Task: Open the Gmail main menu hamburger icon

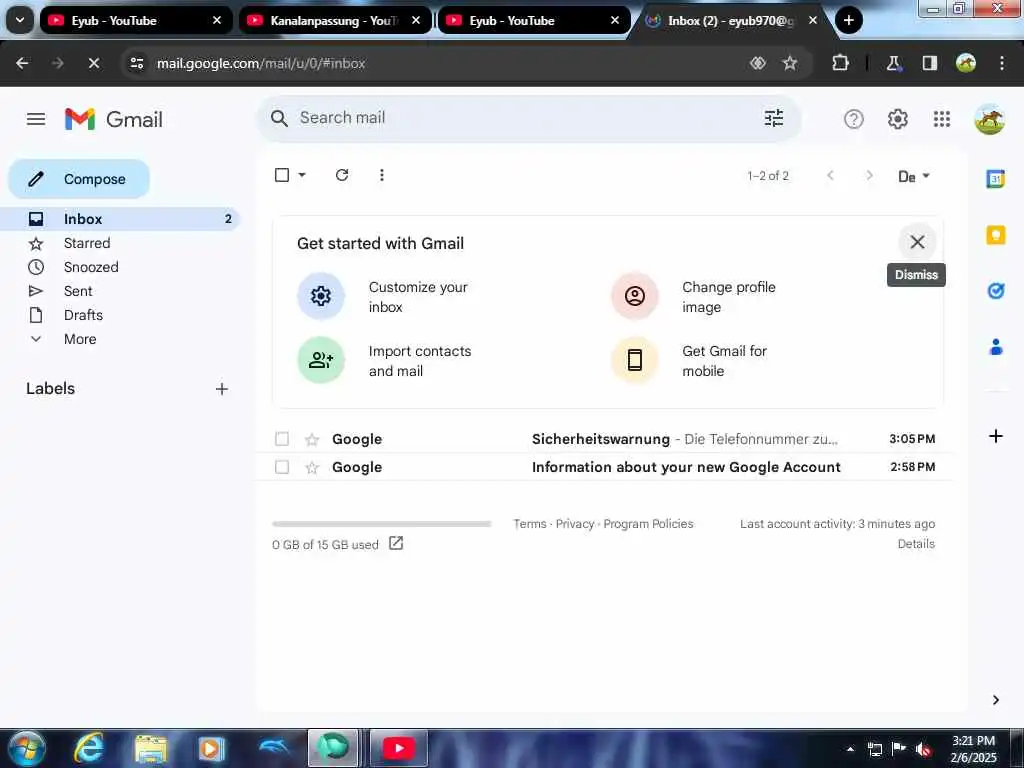Action: pyautogui.click(x=36, y=119)
